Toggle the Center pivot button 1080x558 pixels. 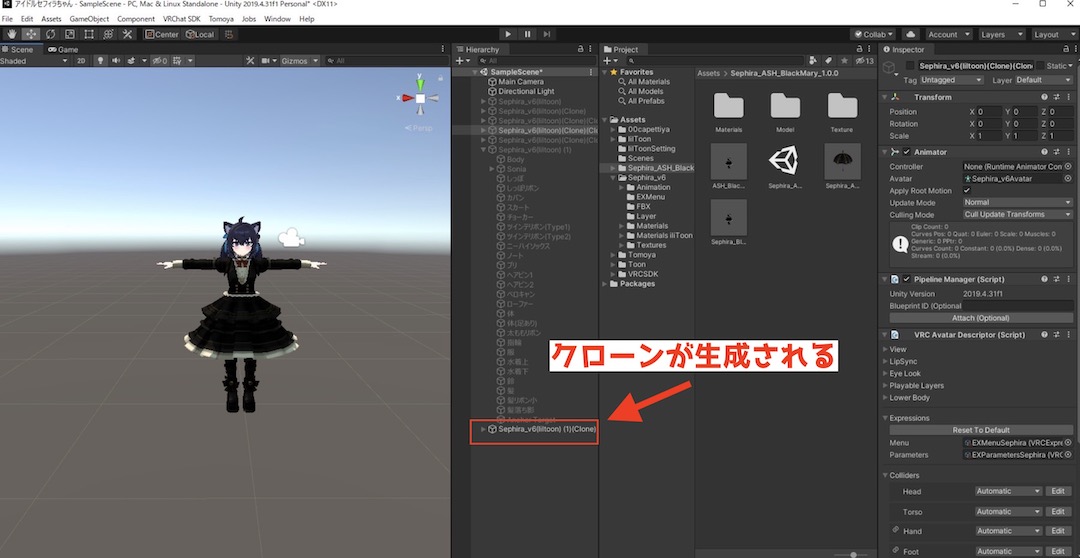click(x=162, y=34)
